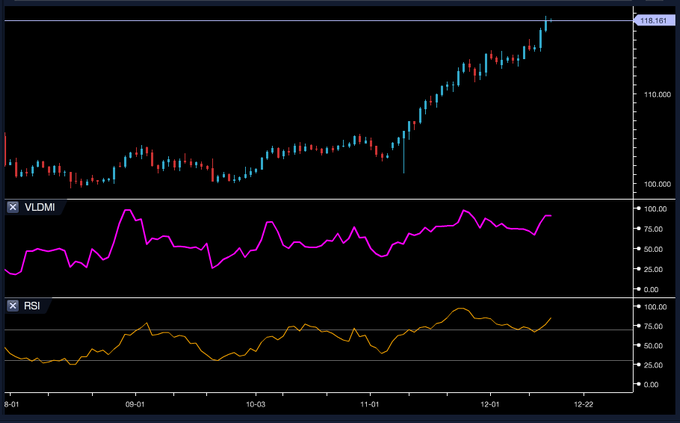
Task: Click the 12-22 date axis label
Action: point(583,404)
